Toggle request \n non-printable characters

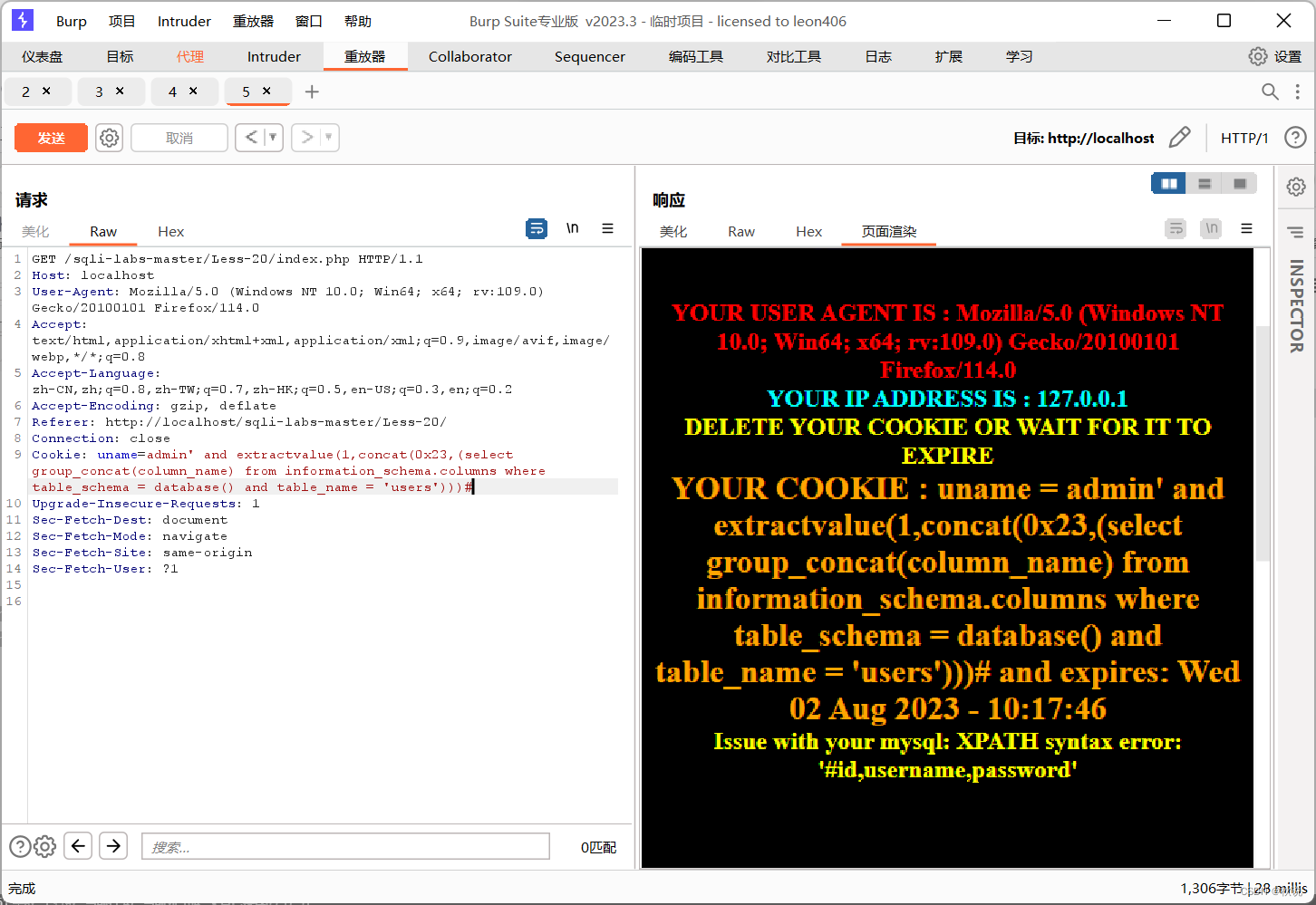tap(573, 228)
